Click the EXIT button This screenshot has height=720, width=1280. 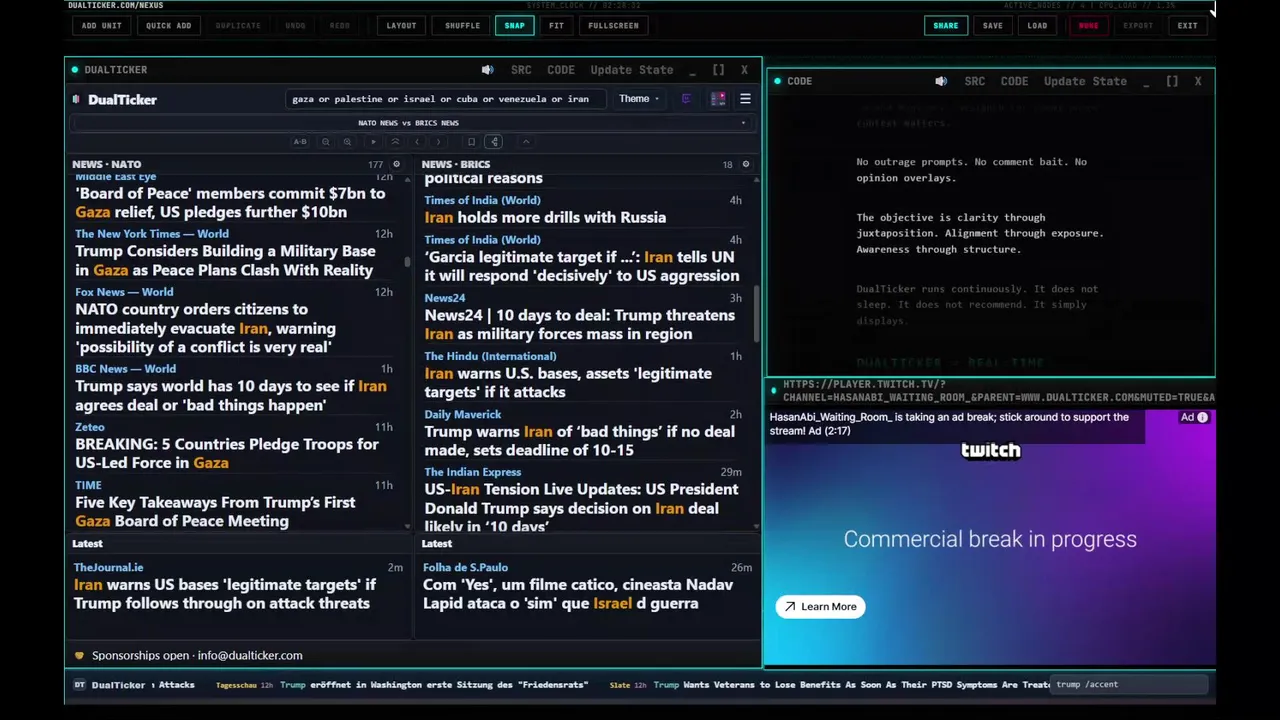1187,25
